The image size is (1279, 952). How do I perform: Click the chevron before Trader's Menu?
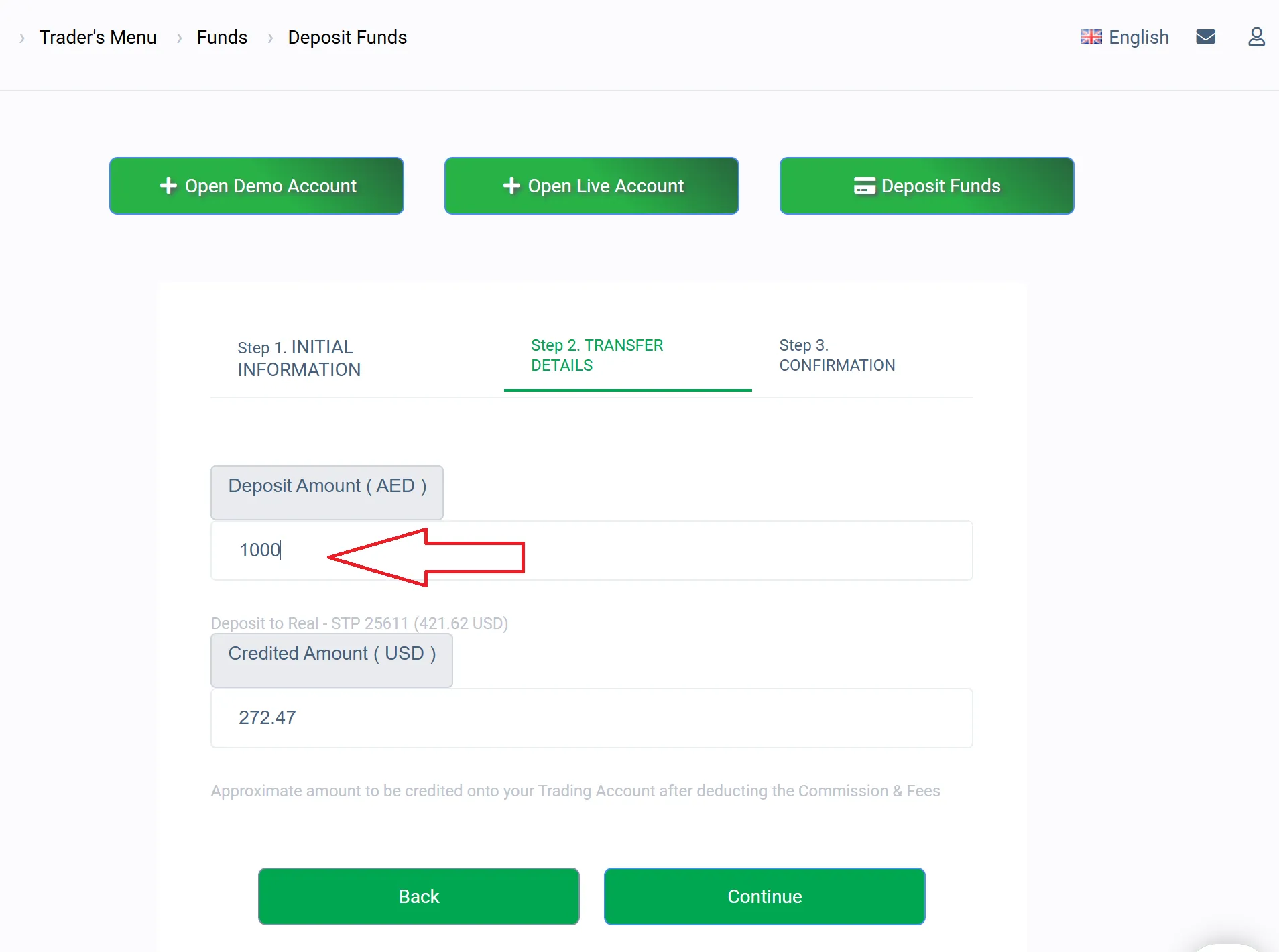[x=22, y=38]
